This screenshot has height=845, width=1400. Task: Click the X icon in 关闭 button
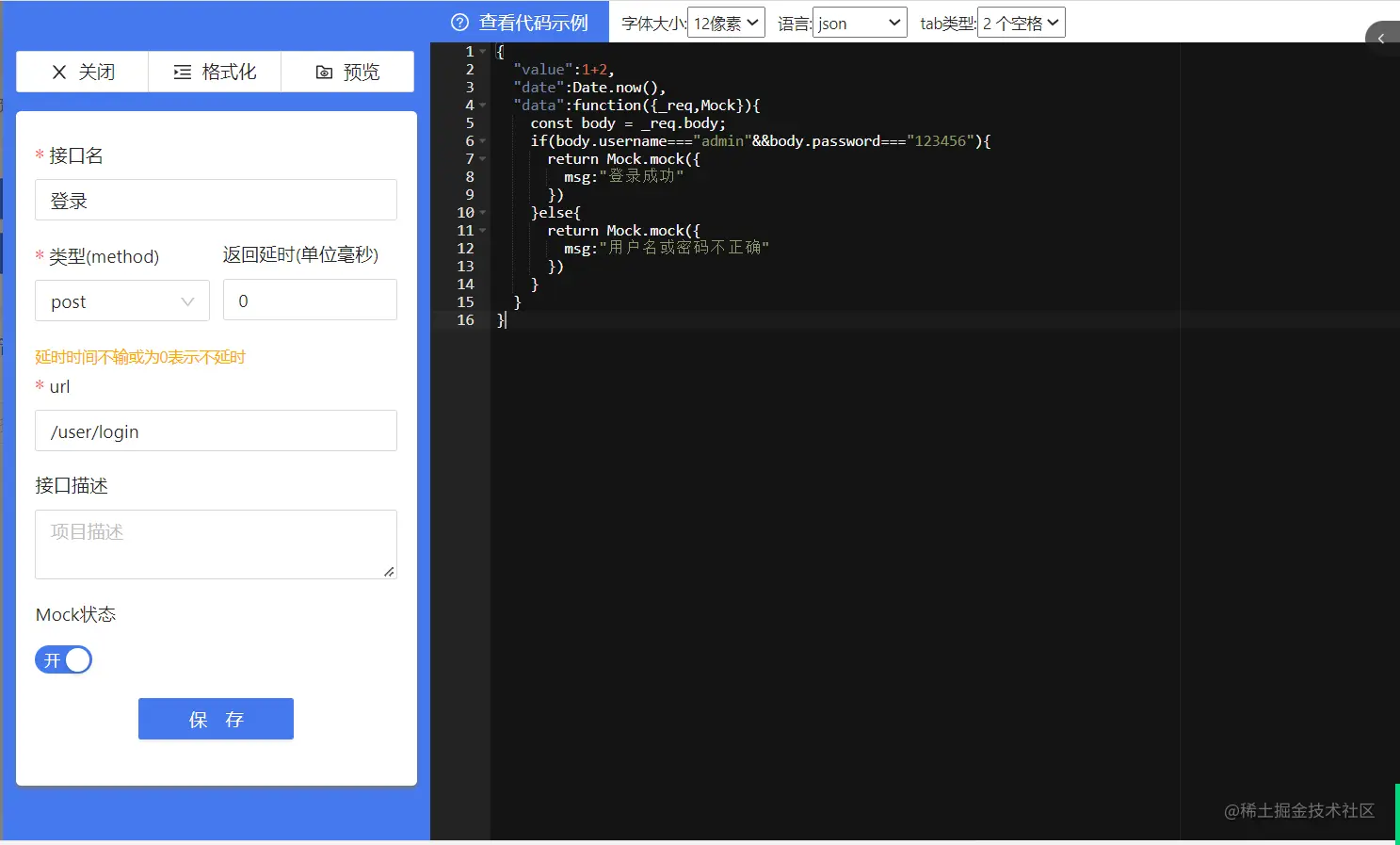coord(59,72)
